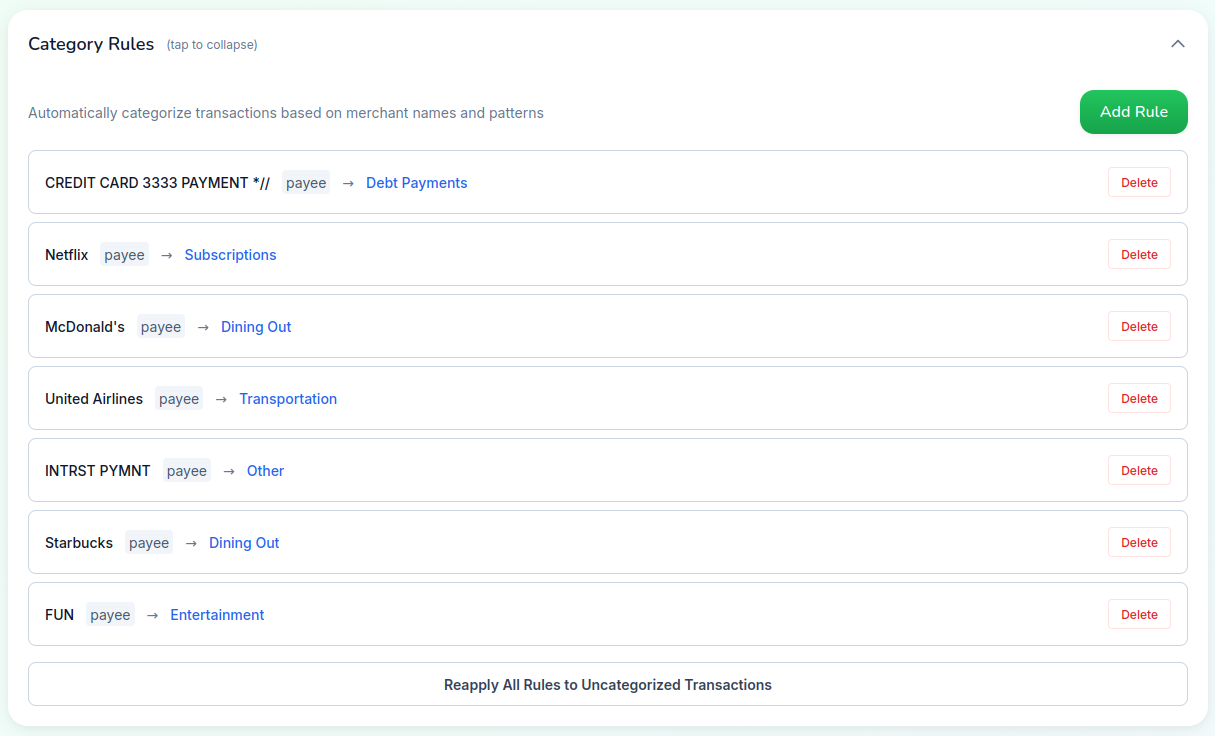Viewport: 1215px width, 736px height.
Task: Delete the INTRST PYMNT rule
Action: [x=1139, y=470]
